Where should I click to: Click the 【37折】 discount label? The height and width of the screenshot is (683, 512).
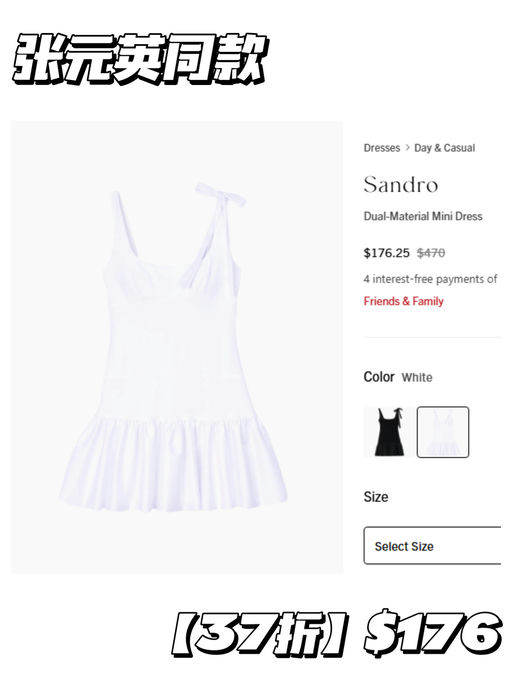260,634
